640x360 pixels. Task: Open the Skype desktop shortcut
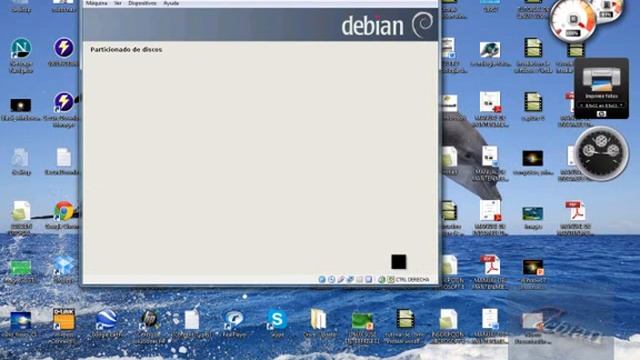tap(277, 319)
